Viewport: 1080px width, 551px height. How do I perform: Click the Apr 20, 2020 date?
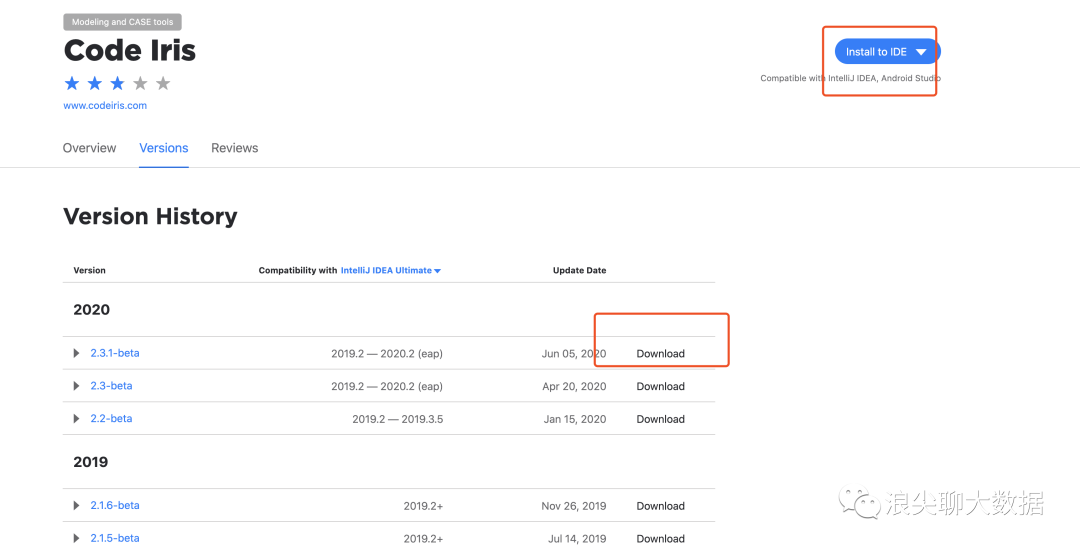click(x=574, y=386)
